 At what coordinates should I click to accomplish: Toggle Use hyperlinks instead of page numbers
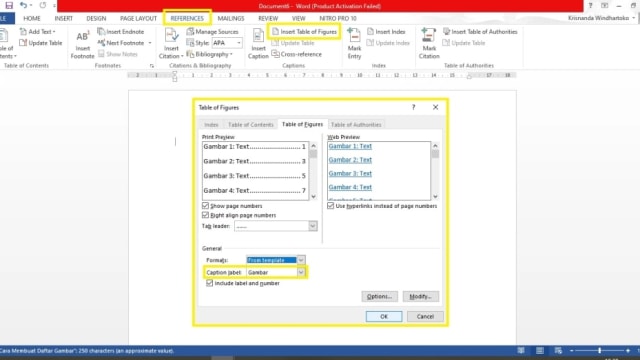[x=331, y=206]
